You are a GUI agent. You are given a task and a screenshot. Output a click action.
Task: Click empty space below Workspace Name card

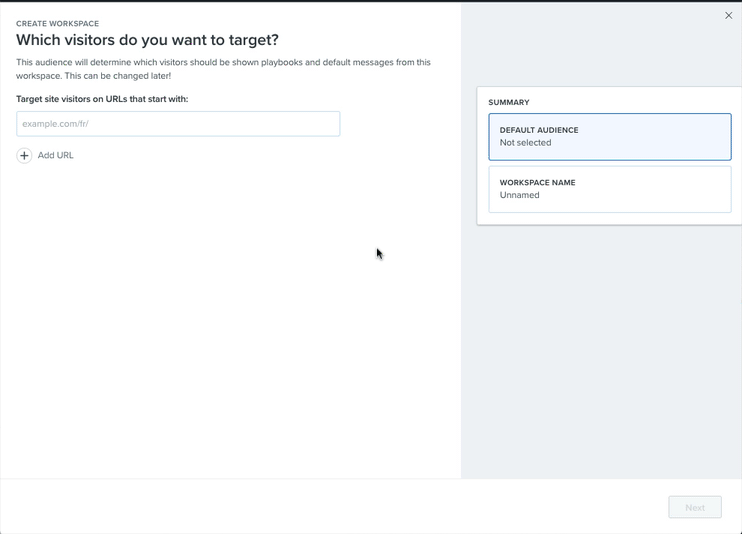(610, 218)
